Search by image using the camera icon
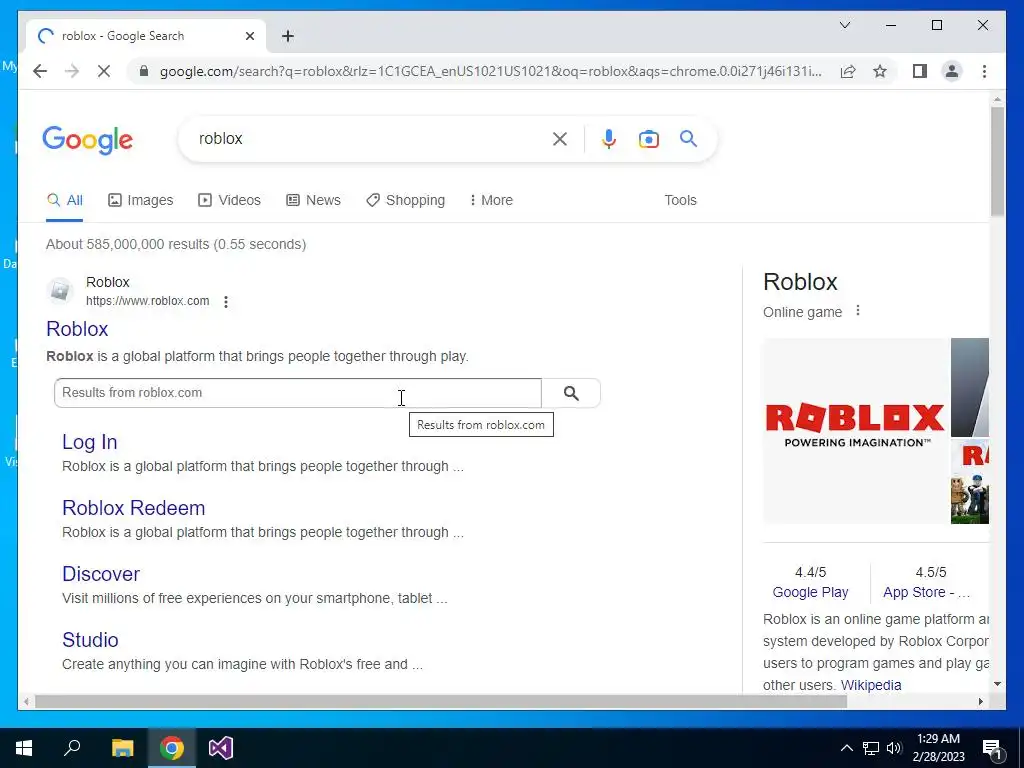The image size is (1024, 768). (648, 138)
